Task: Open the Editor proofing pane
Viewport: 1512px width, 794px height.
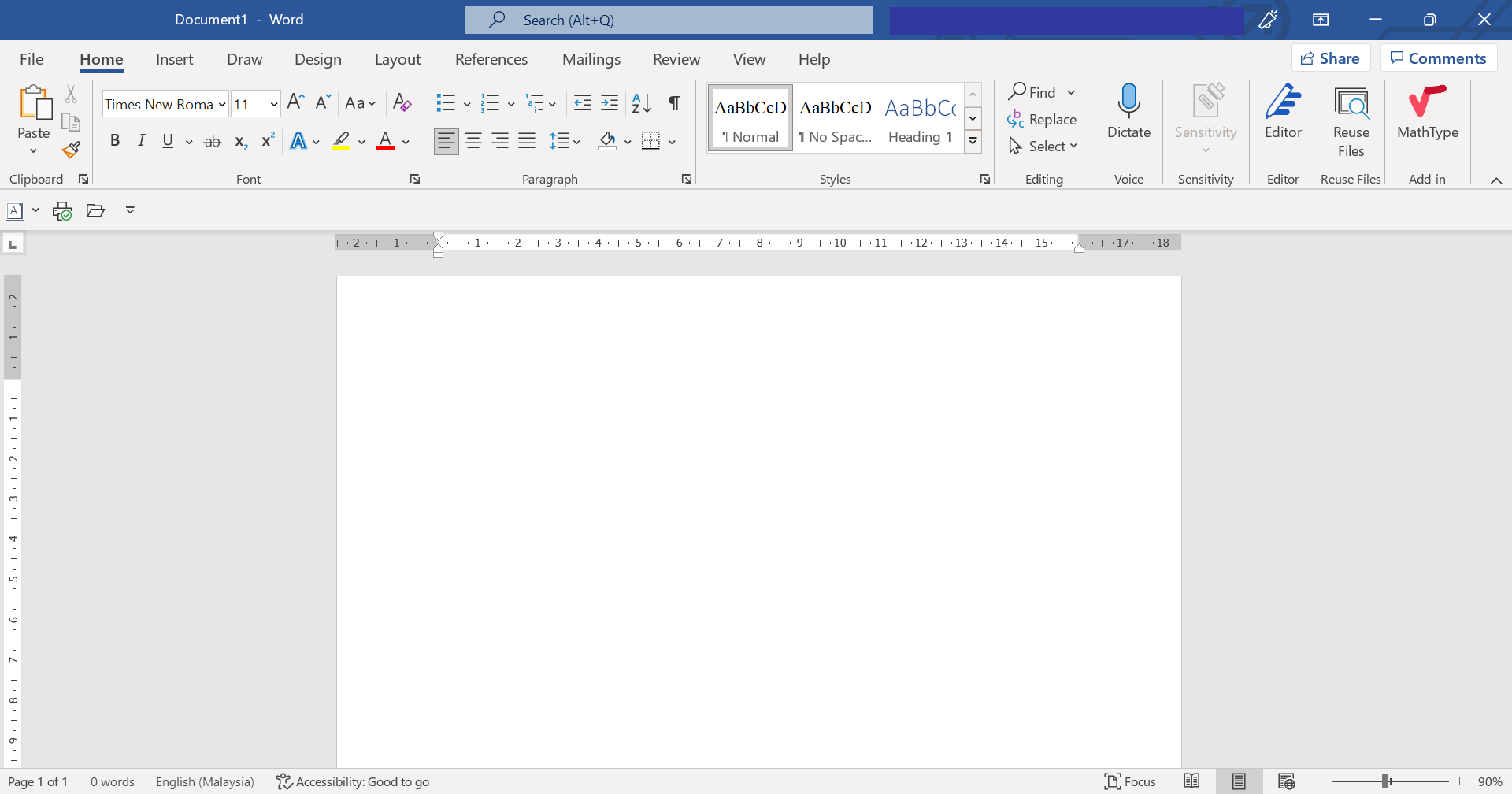Action: (1283, 112)
